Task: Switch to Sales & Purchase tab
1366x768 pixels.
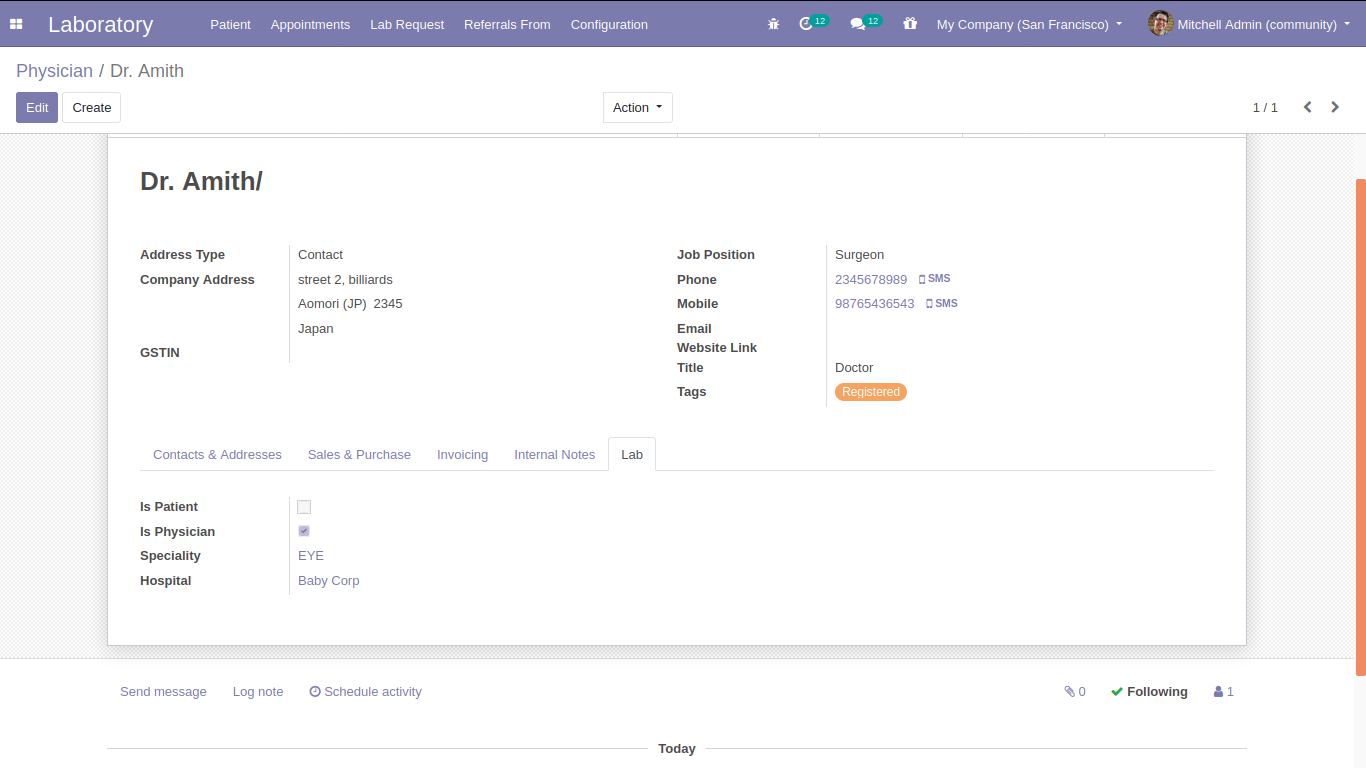Action: (359, 454)
